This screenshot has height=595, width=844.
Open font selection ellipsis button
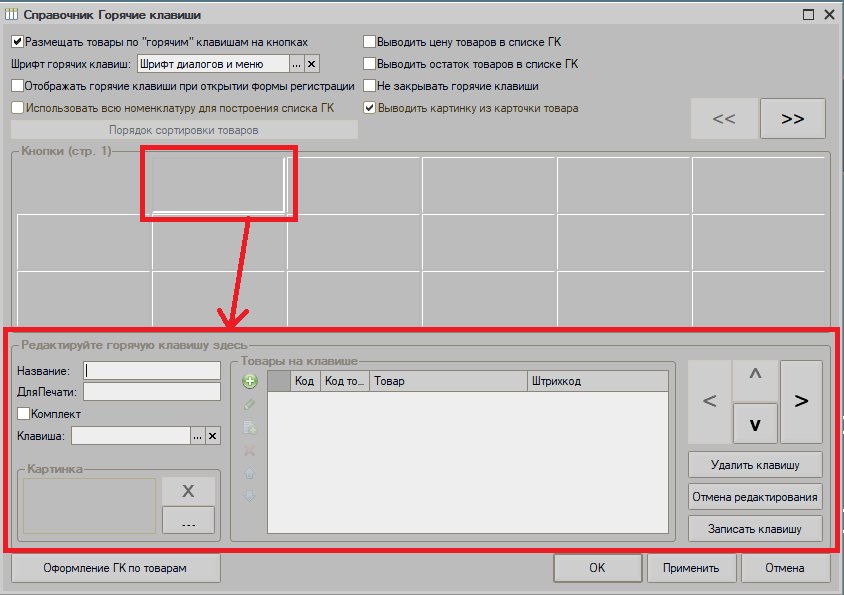296,64
